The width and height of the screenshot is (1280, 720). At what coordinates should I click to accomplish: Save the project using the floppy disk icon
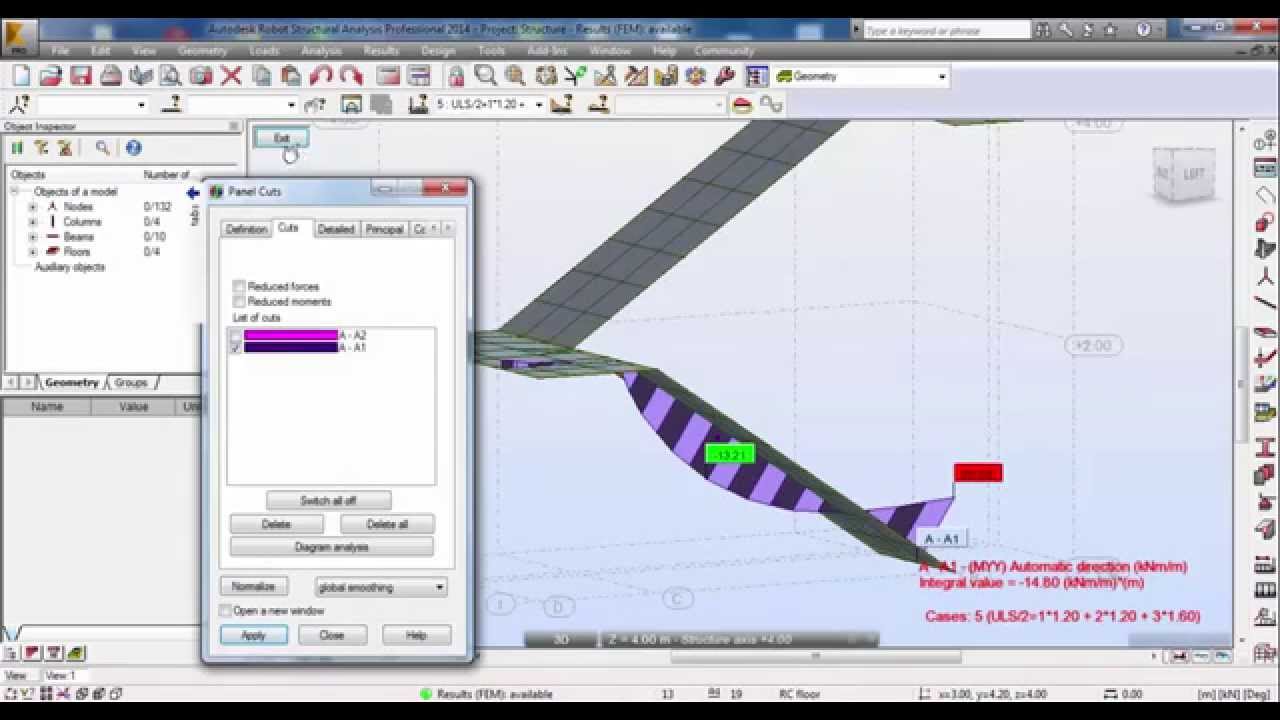(x=81, y=76)
